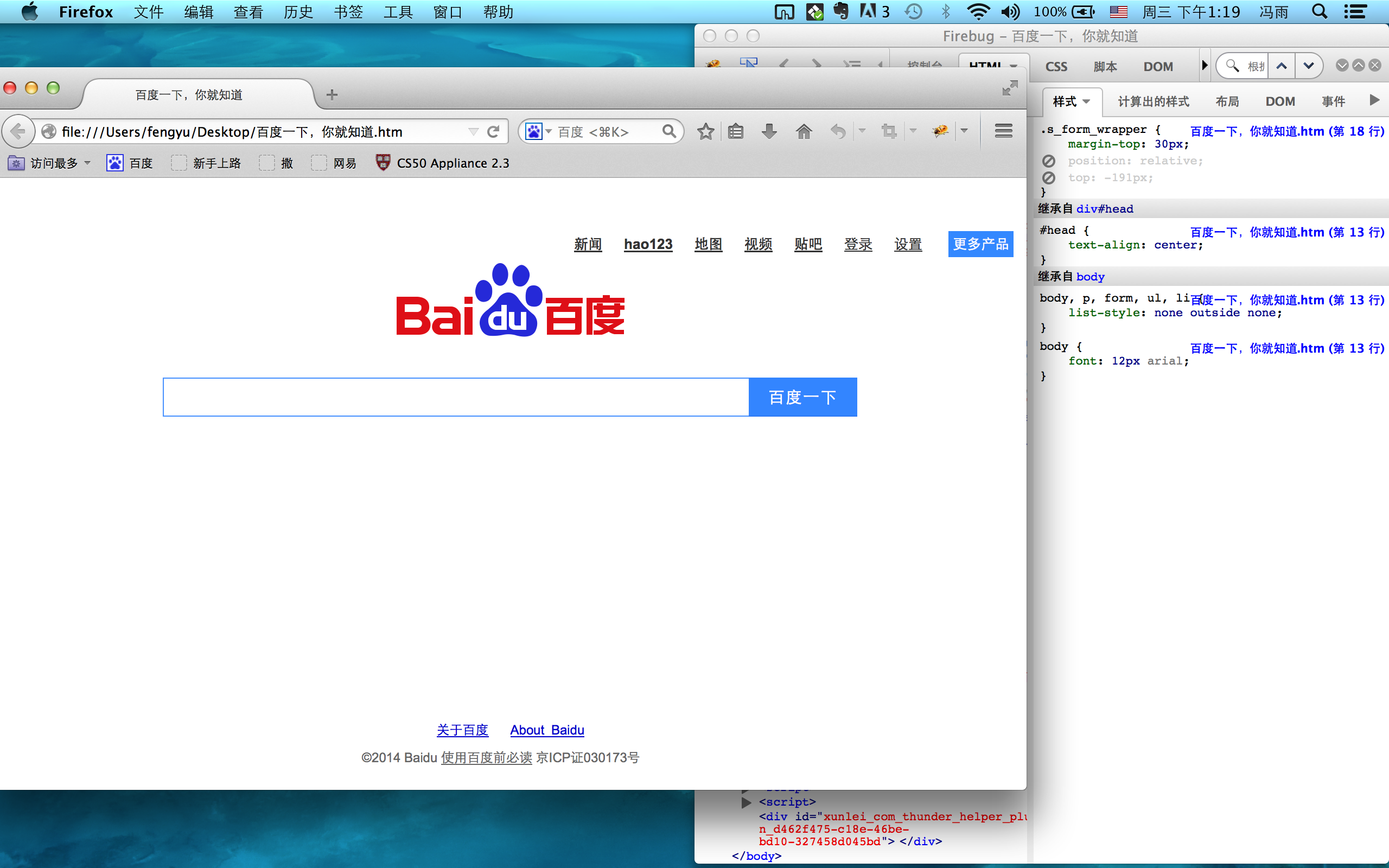Click the macOS Spotlight search icon
This screenshot has width=1389, height=868.
[1320, 11]
